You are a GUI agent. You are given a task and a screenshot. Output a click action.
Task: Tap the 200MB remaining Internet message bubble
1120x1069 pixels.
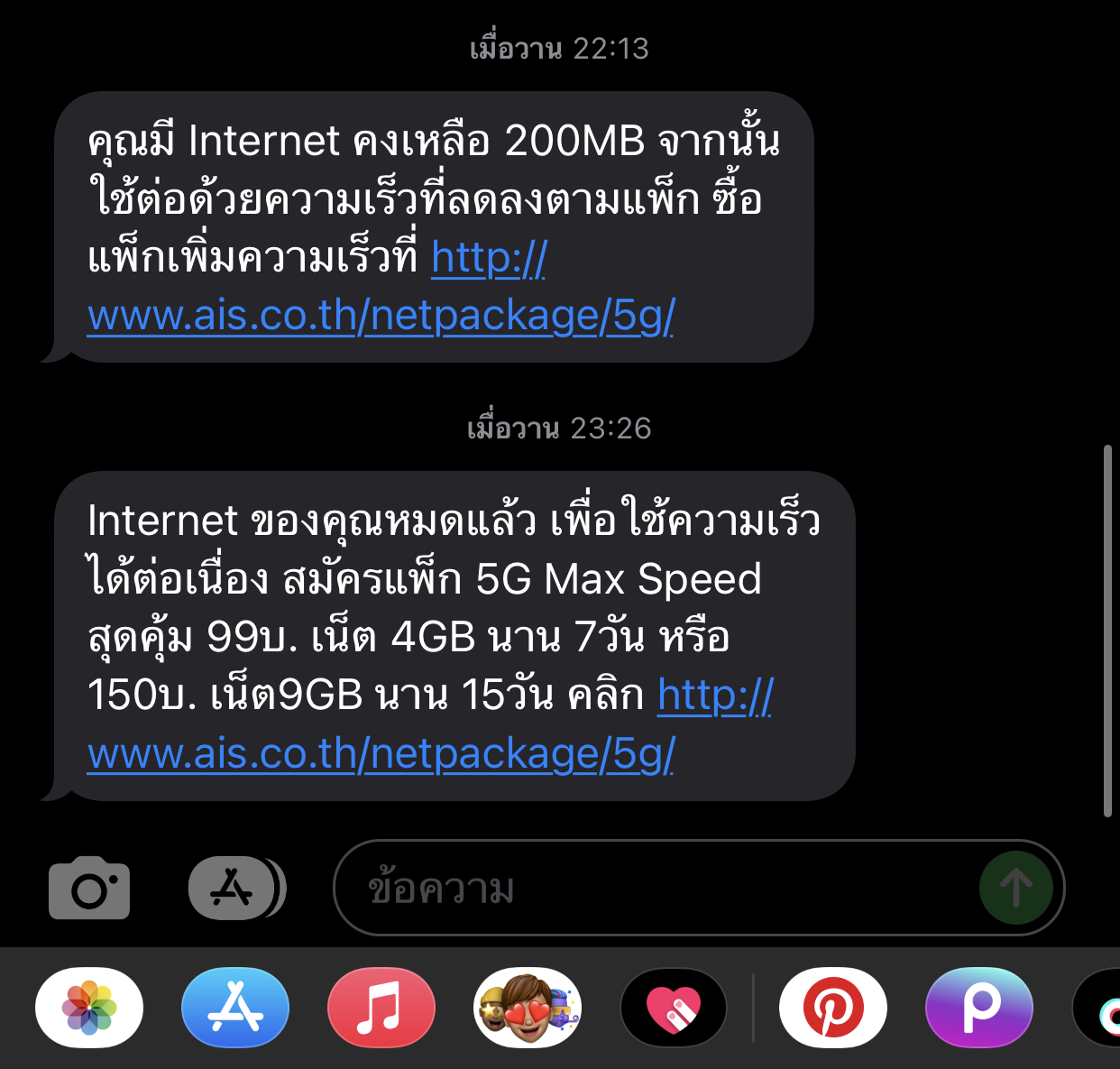[x=434, y=226]
